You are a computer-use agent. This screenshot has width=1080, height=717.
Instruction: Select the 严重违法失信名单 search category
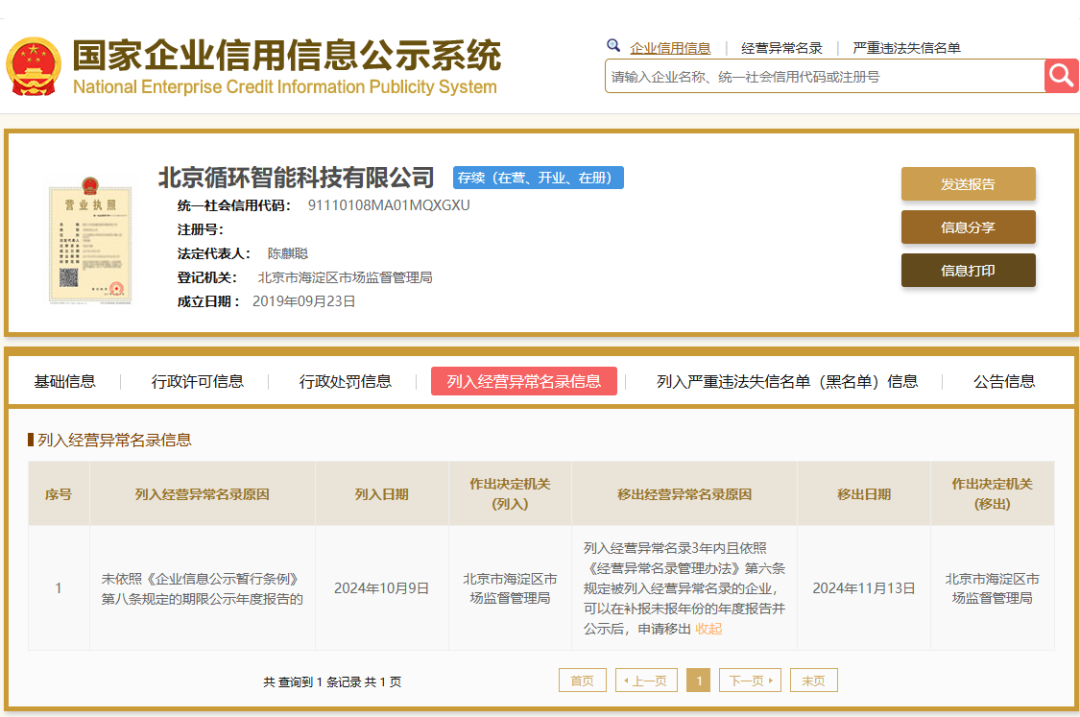(x=906, y=48)
